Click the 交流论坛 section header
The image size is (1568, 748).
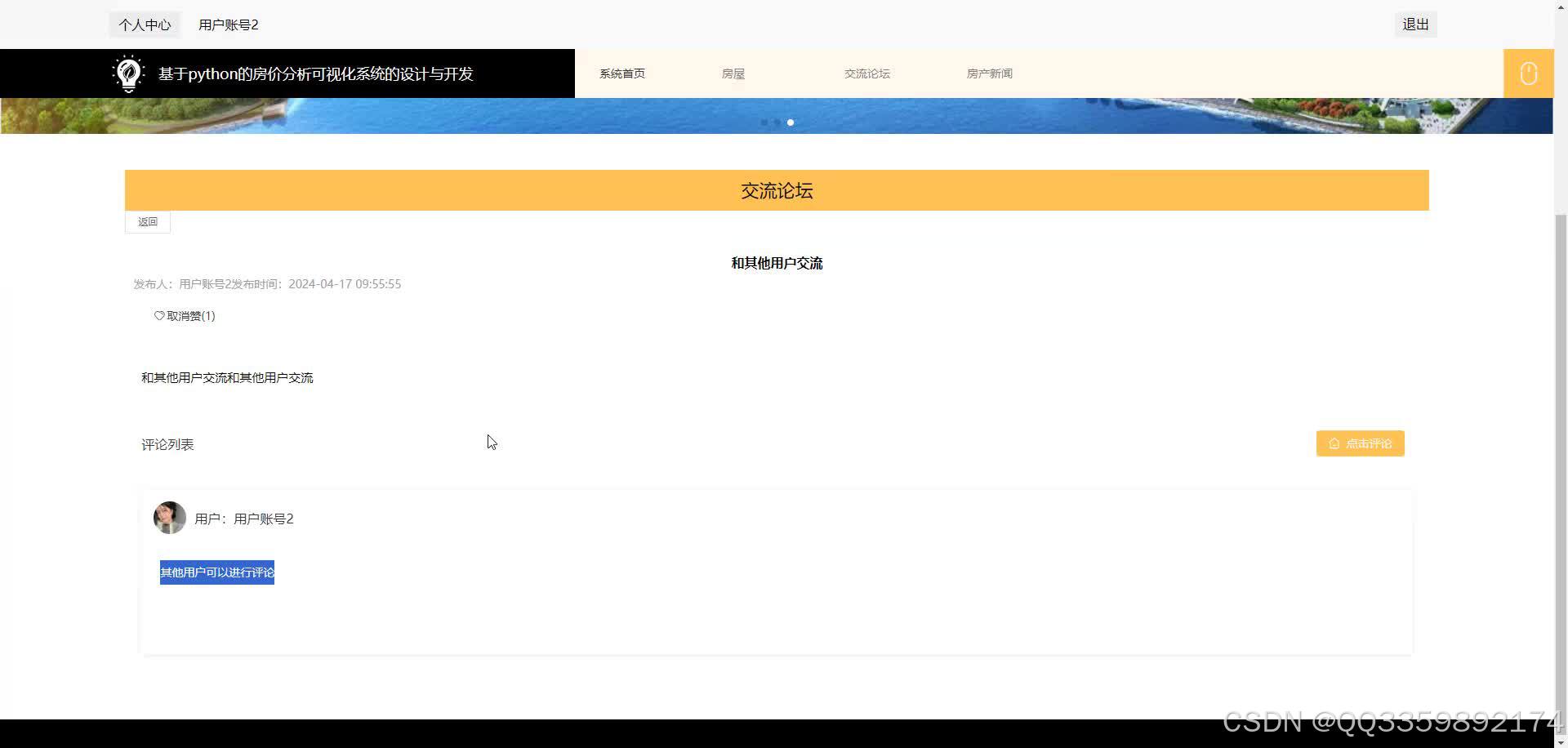pyautogui.click(x=777, y=190)
